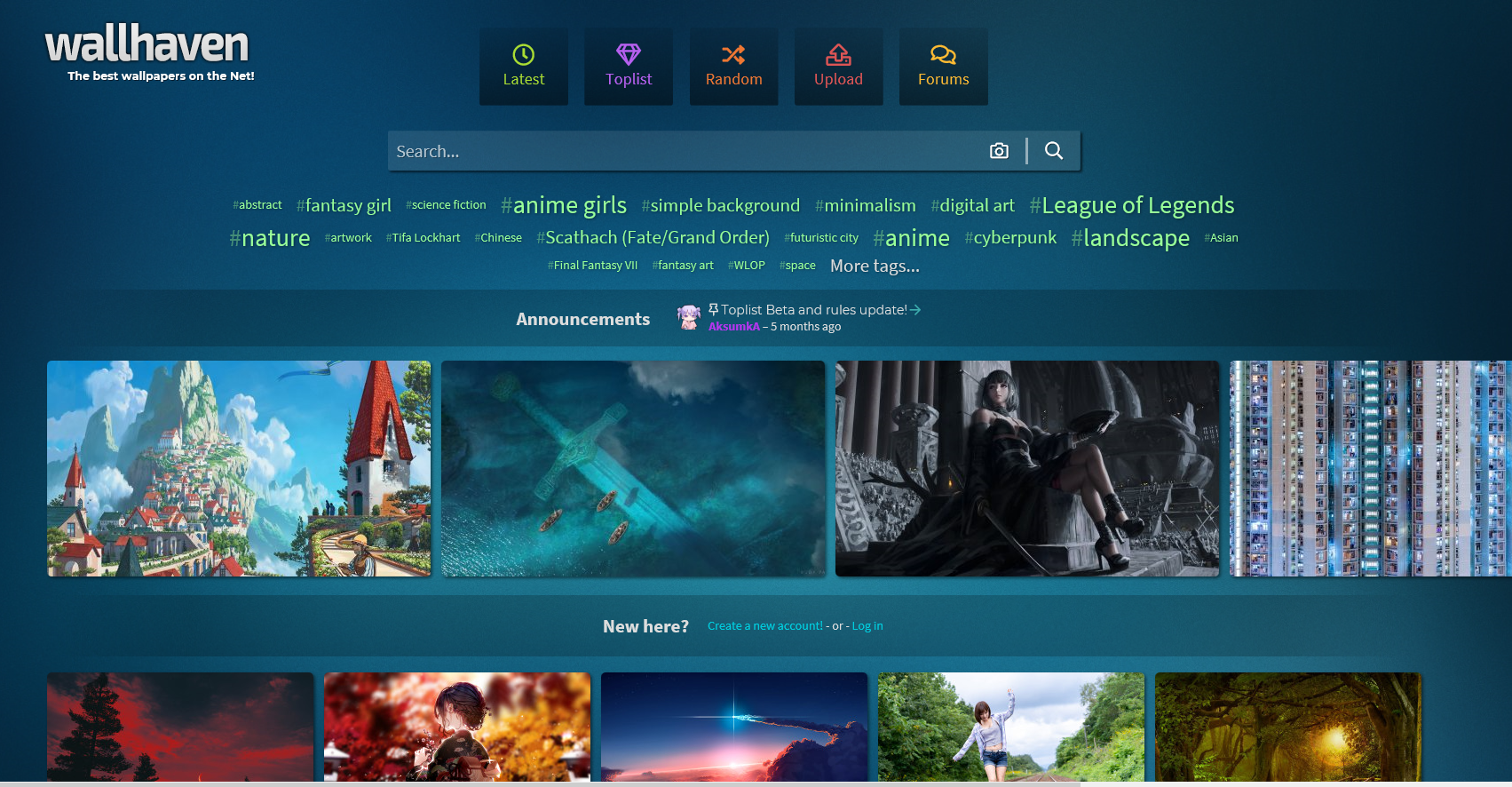Image resolution: width=1512 pixels, height=787 pixels.
Task: Focus the Search input field
Action: pyautogui.click(x=684, y=151)
